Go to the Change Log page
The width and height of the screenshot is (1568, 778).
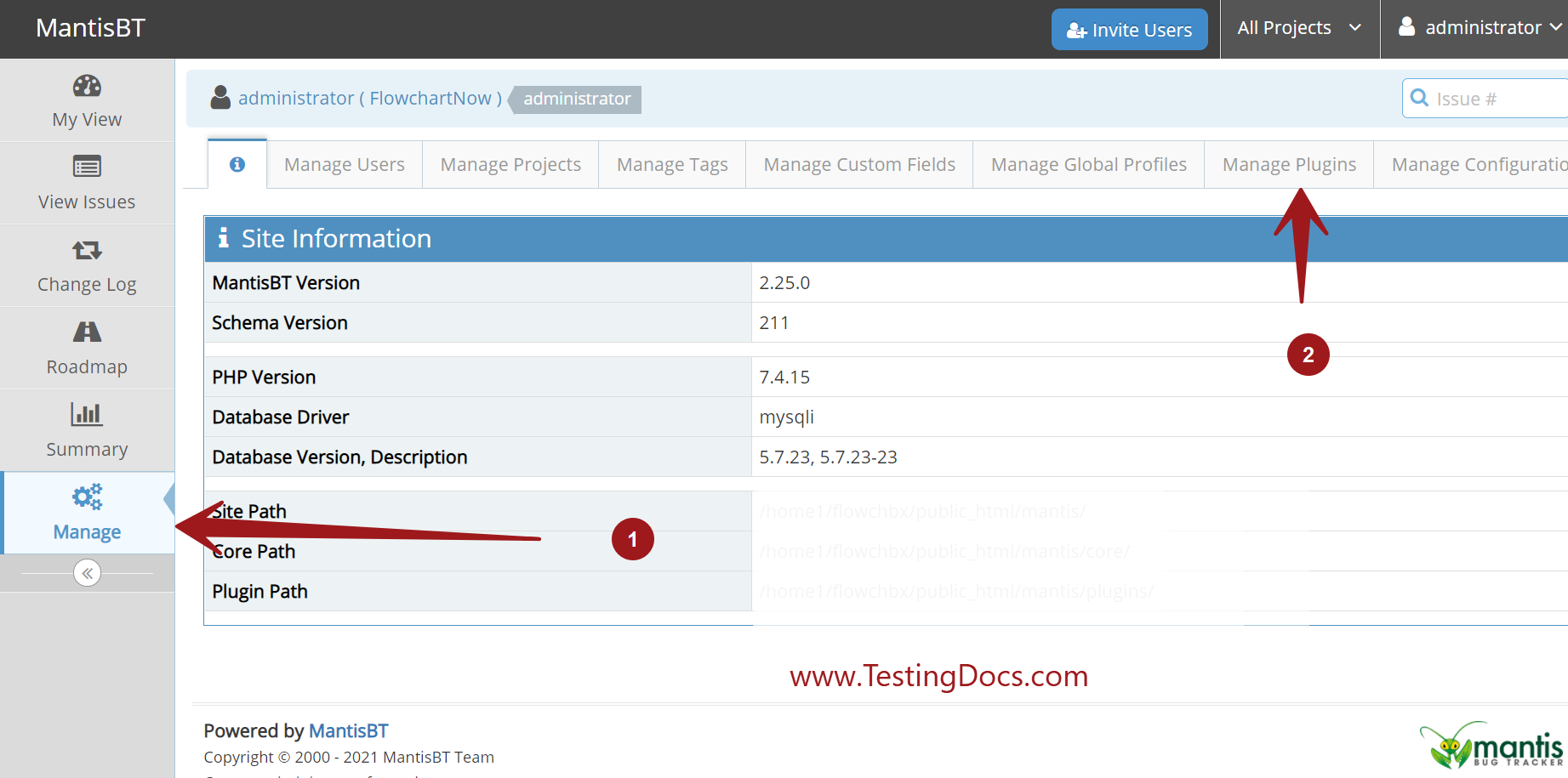[x=87, y=284]
